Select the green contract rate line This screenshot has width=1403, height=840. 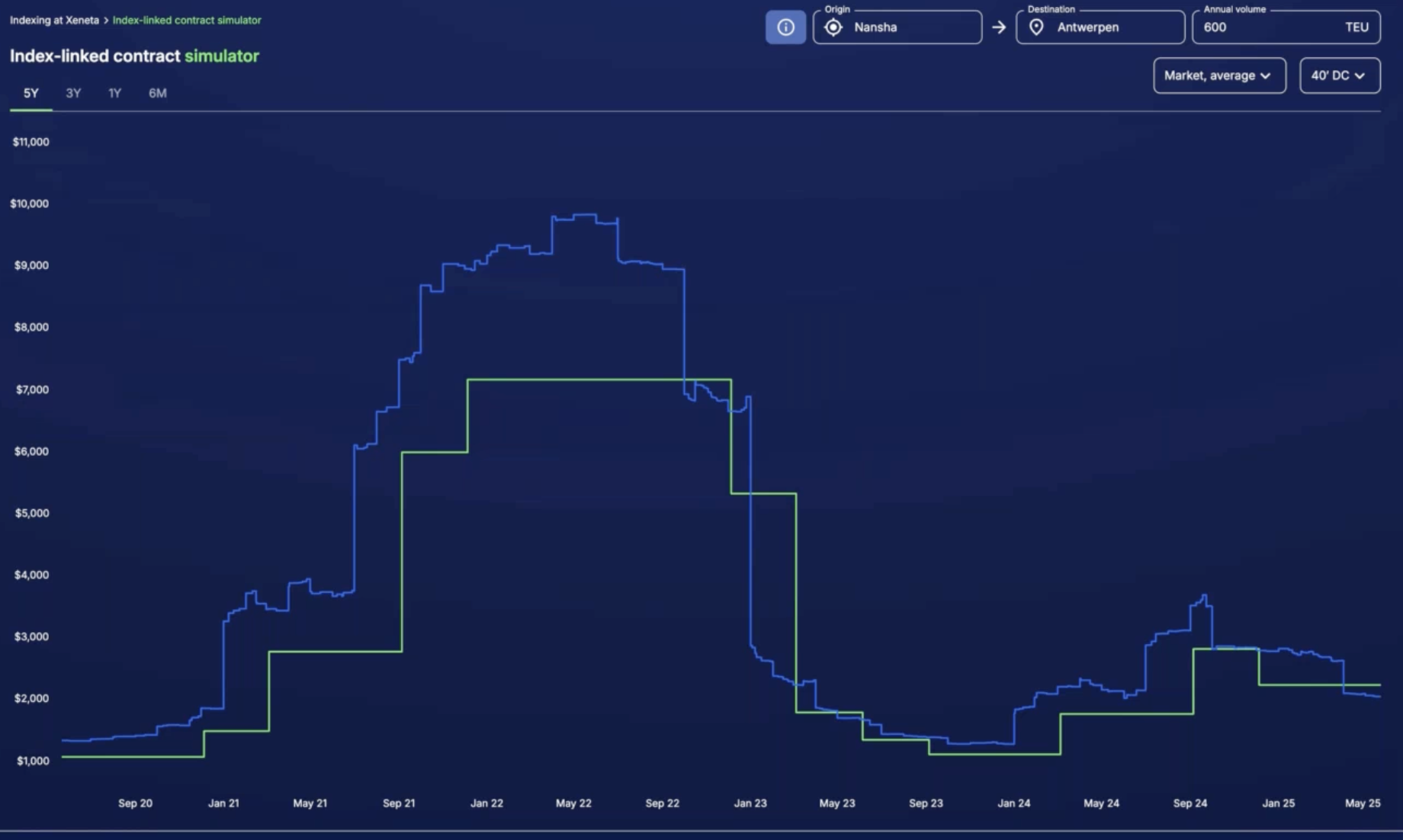(x=595, y=378)
